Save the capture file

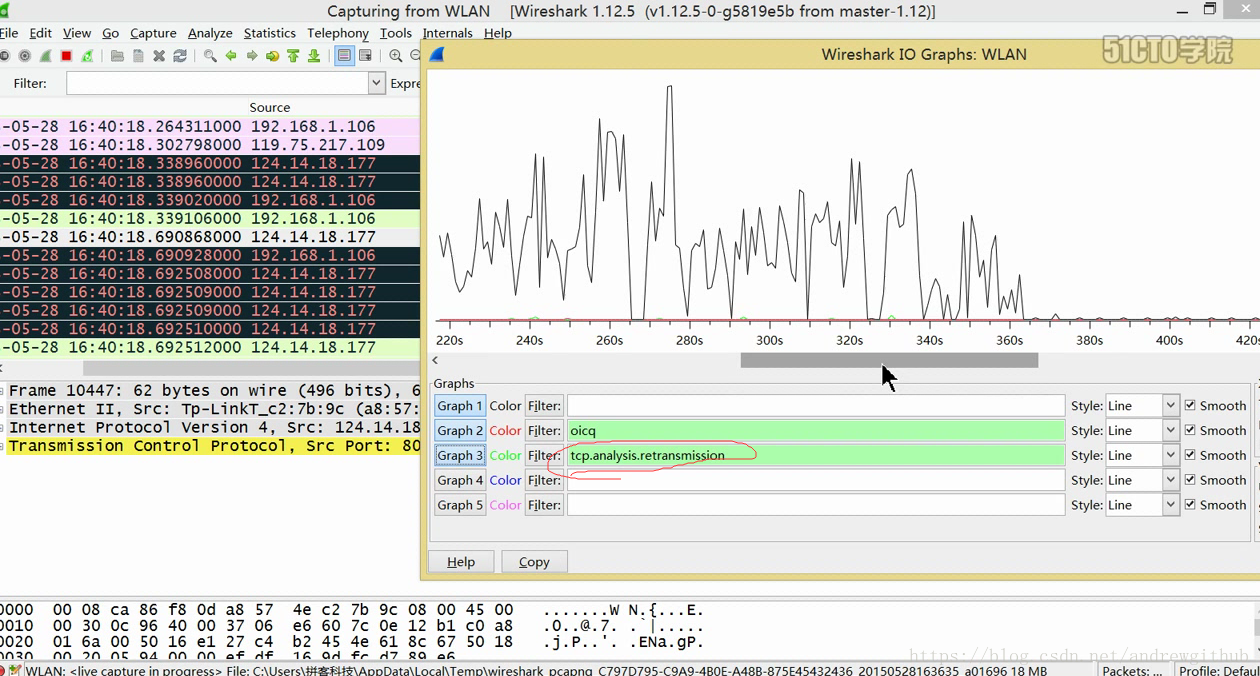point(138,56)
